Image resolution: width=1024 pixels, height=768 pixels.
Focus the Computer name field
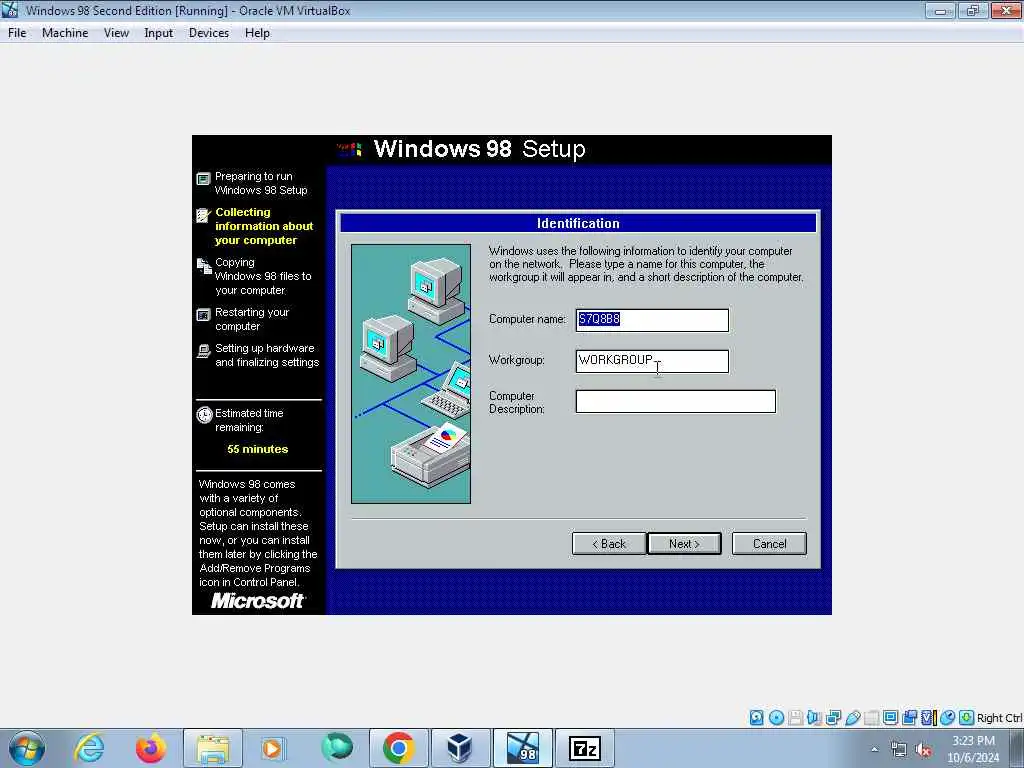pos(652,320)
